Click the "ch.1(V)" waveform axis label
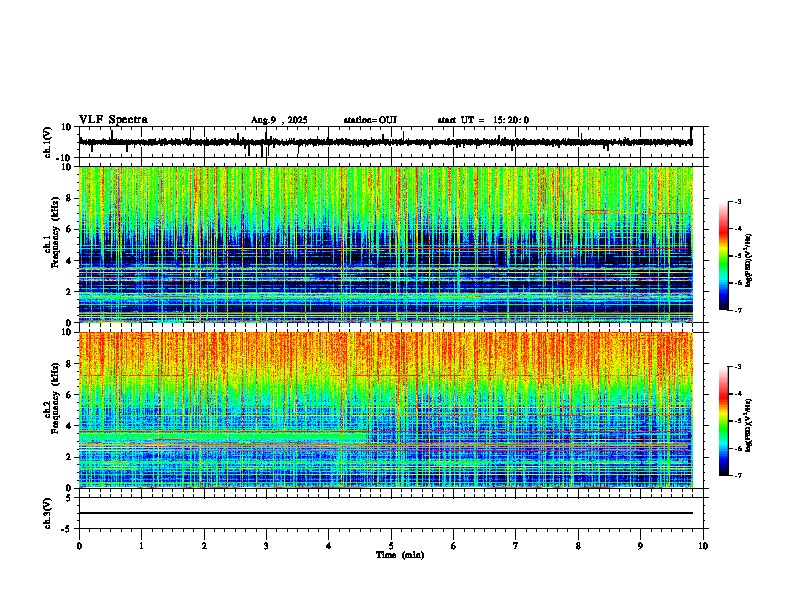Image resolution: width=792 pixels, height=612 pixels. [x=48, y=142]
